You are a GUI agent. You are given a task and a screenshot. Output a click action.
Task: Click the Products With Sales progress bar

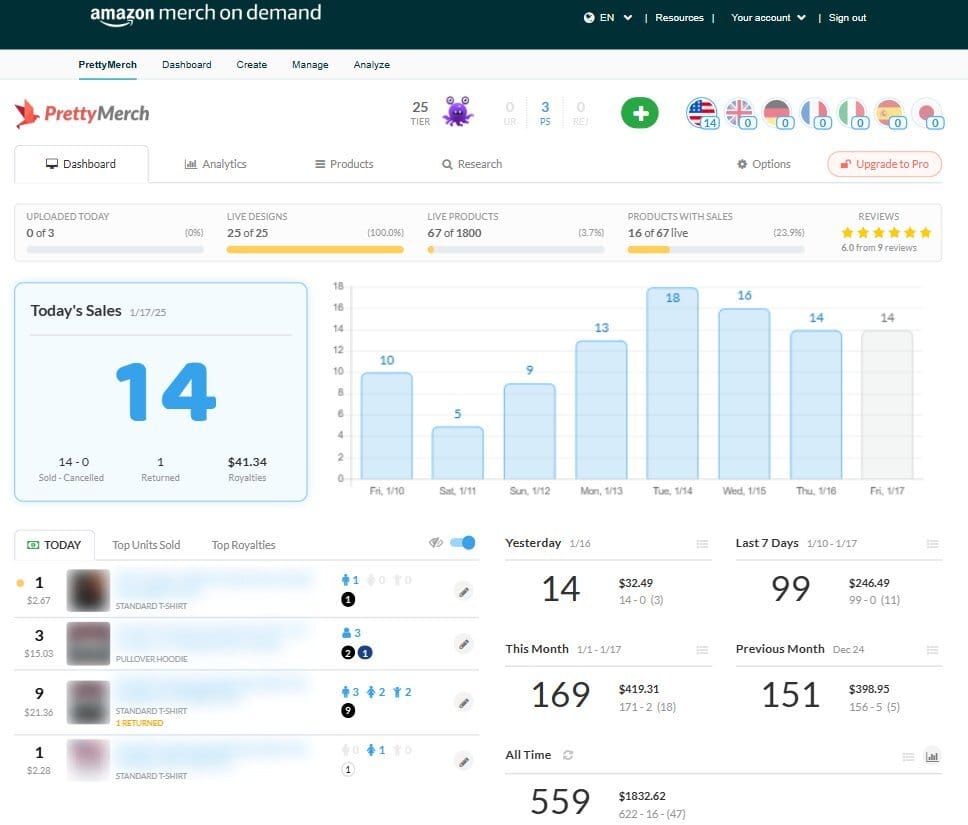[716, 249]
